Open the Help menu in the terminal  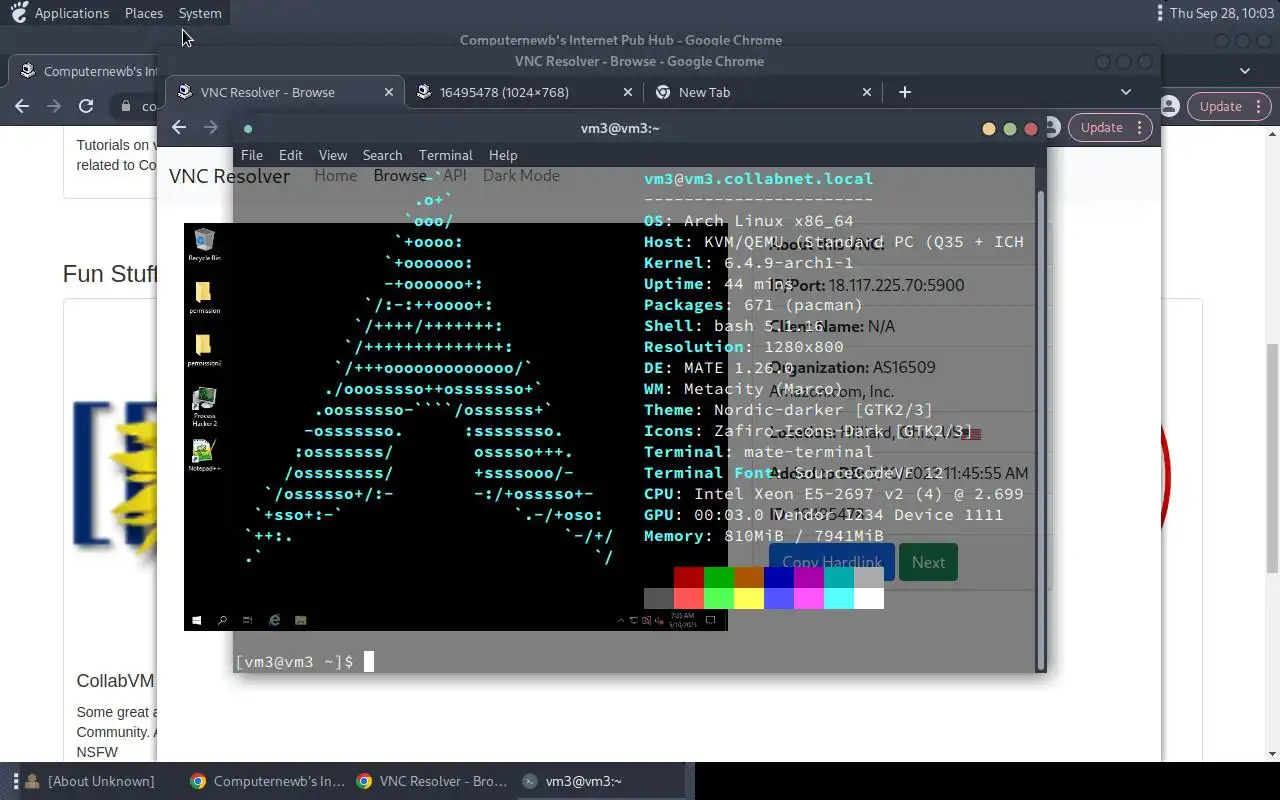pyautogui.click(x=503, y=155)
